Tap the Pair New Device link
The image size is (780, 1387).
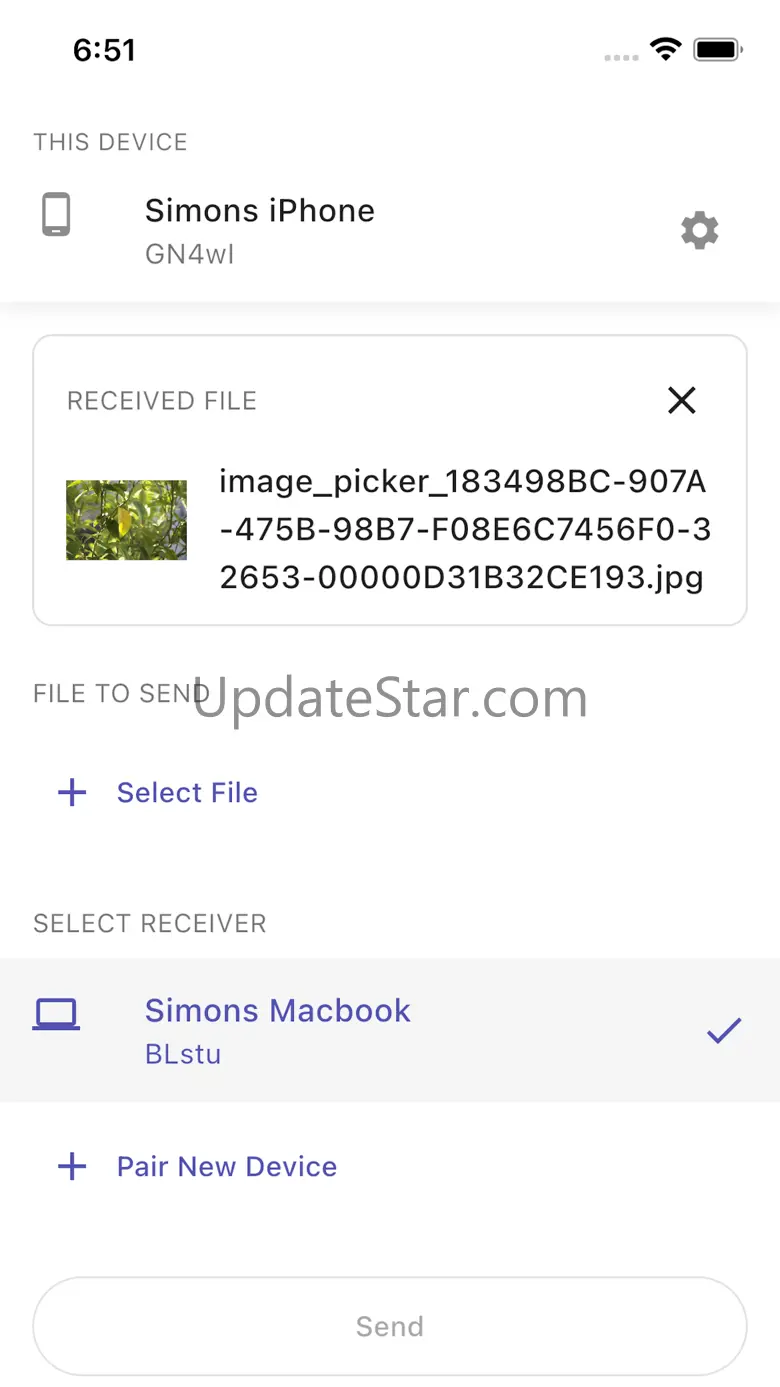[227, 1166]
